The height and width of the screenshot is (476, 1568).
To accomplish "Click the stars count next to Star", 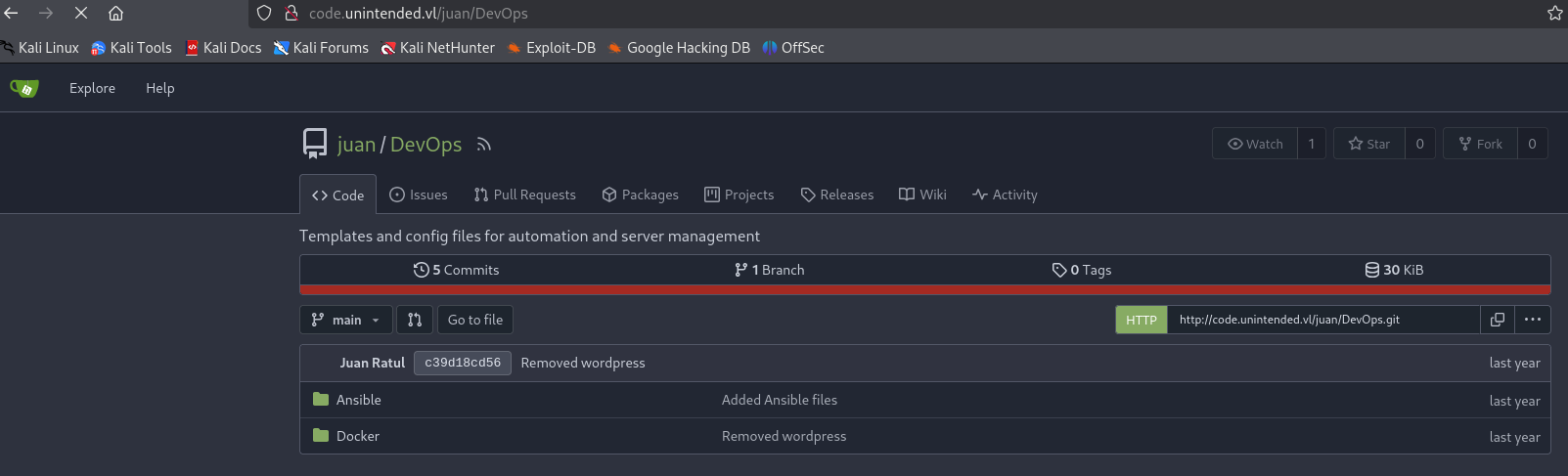I will click(1420, 144).
